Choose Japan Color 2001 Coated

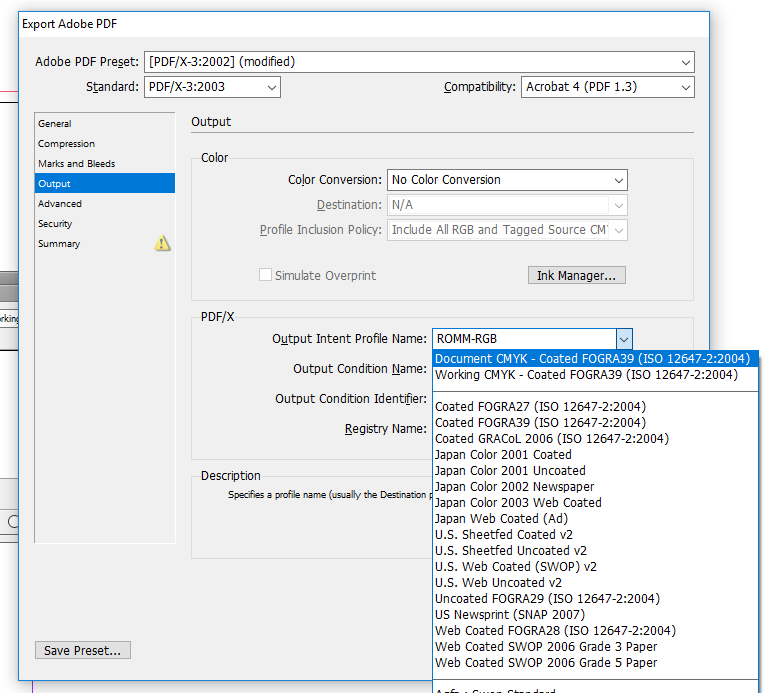click(595, 454)
